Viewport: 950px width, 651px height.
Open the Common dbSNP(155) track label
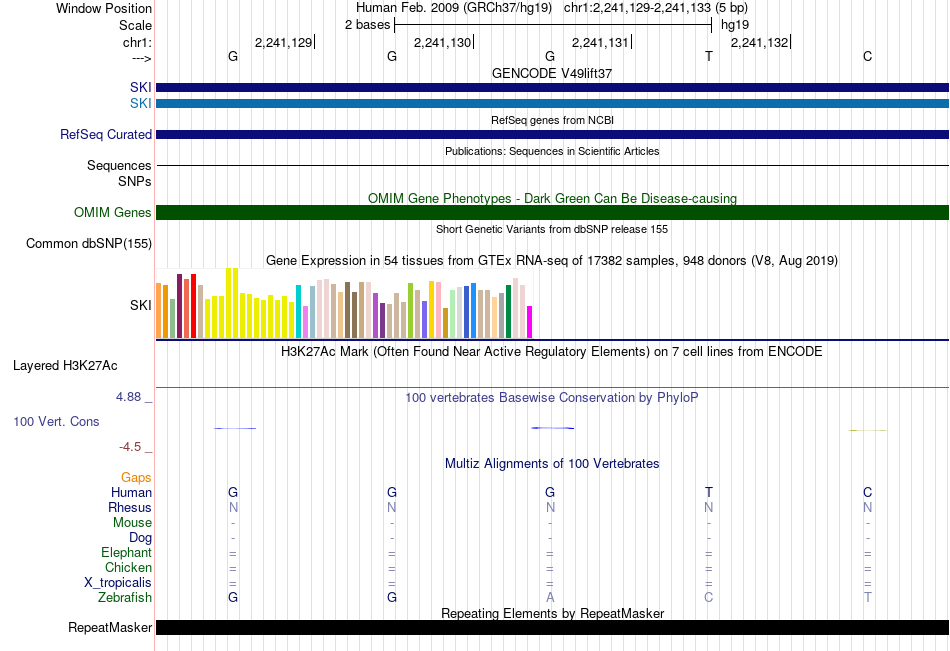click(88, 244)
